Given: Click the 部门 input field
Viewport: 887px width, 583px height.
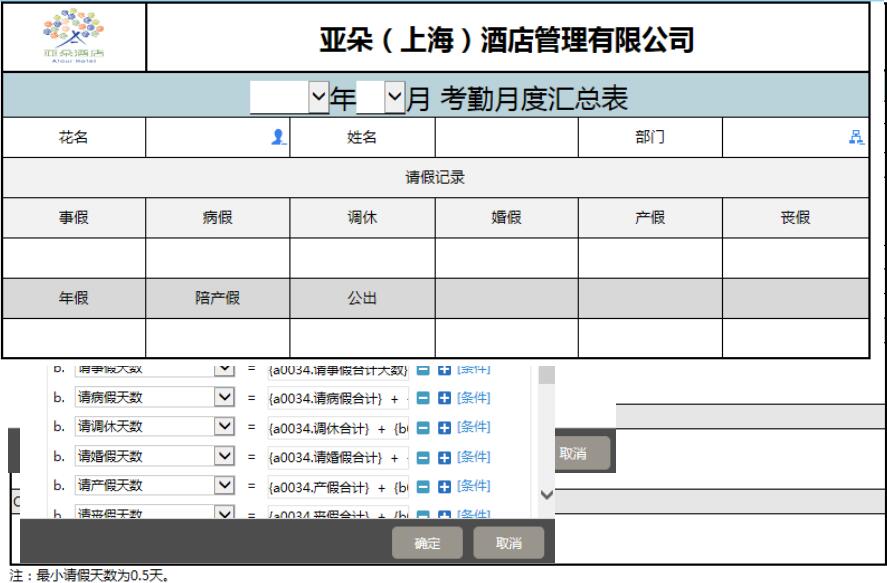Looking at the screenshot, I should 795,137.
